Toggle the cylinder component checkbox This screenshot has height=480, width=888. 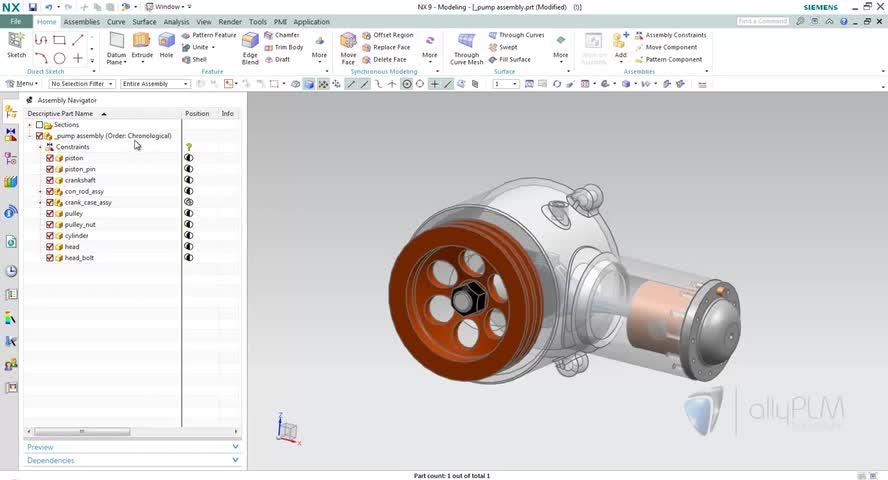[x=50, y=235]
